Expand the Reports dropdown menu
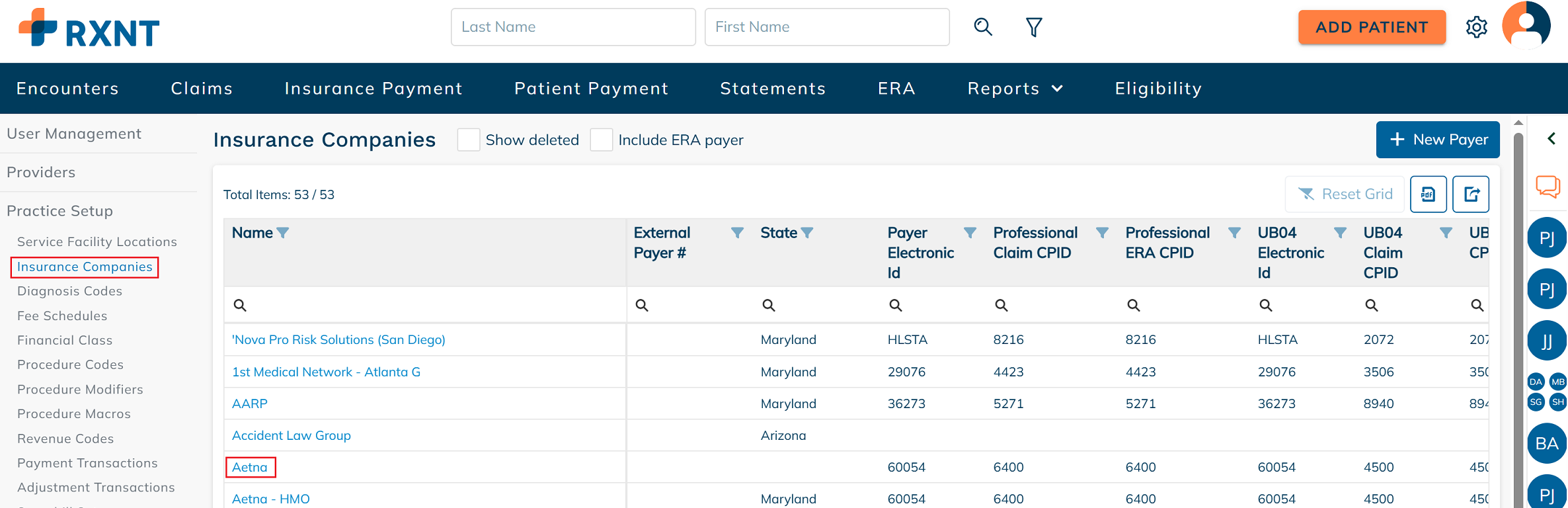 (x=1015, y=89)
